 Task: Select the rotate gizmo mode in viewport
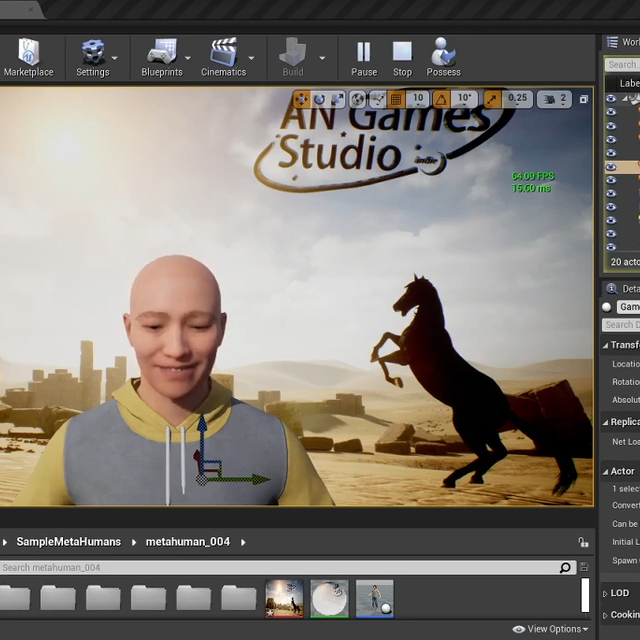pyautogui.click(x=320, y=99)
